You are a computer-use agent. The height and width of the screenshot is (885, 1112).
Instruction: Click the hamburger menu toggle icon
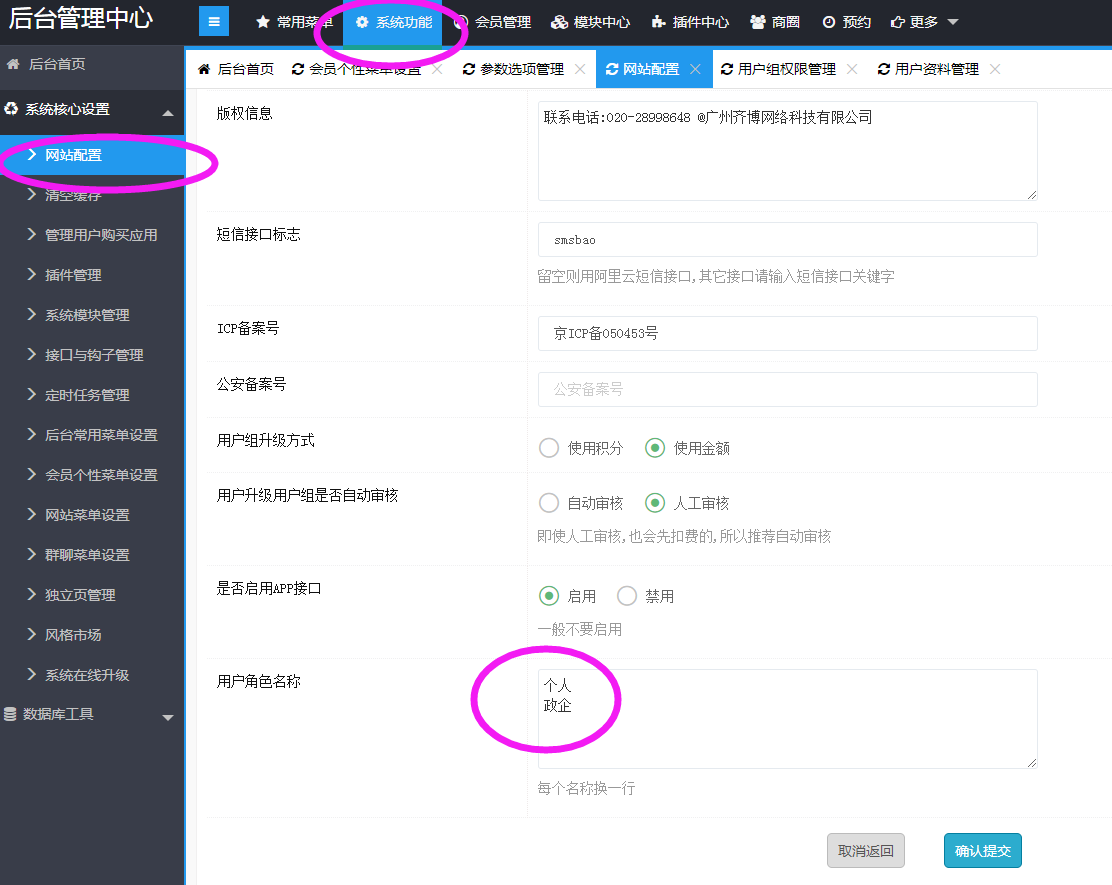pos(214,21)
